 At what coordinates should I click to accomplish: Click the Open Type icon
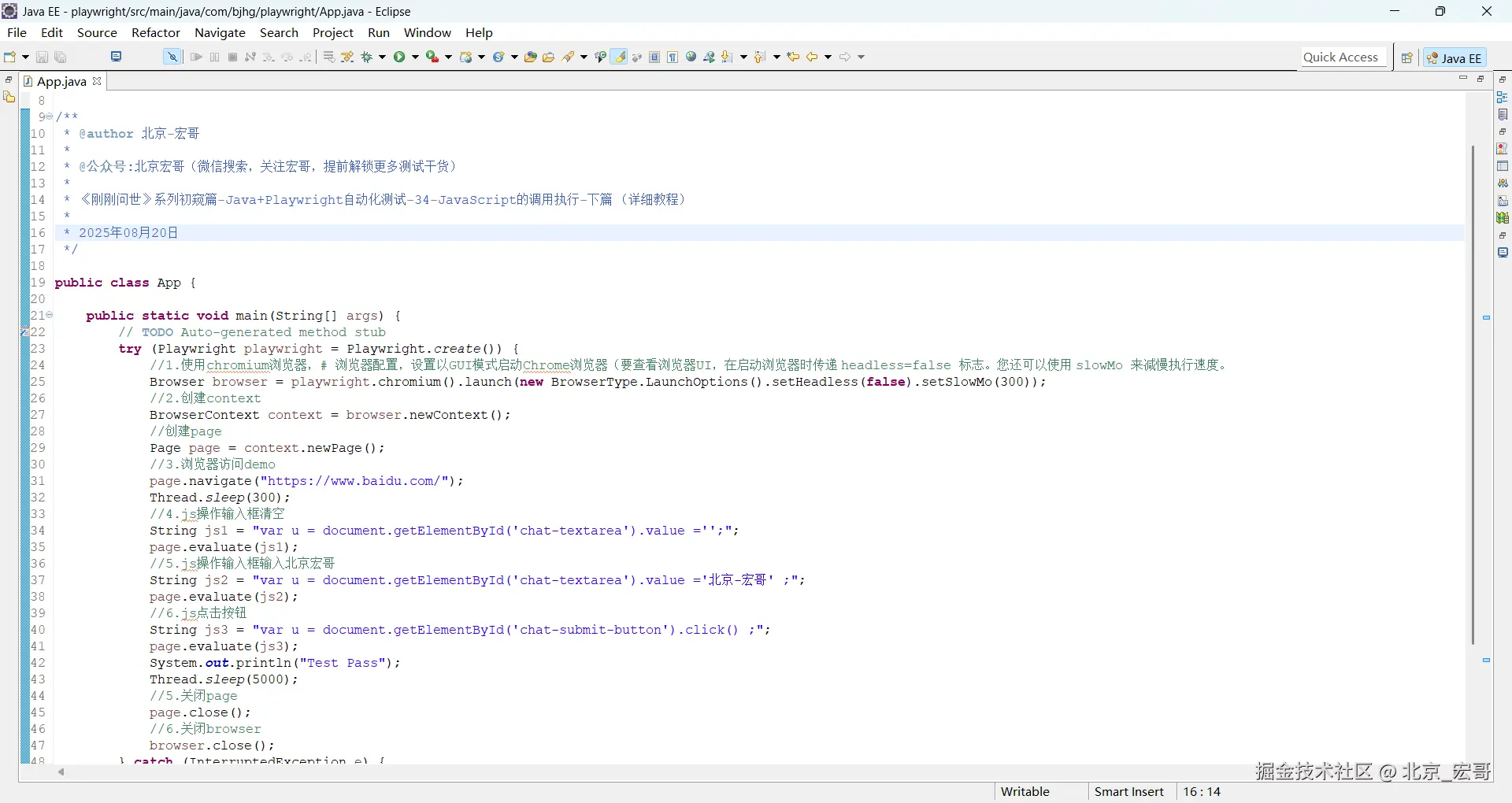[x=531, y=57]
